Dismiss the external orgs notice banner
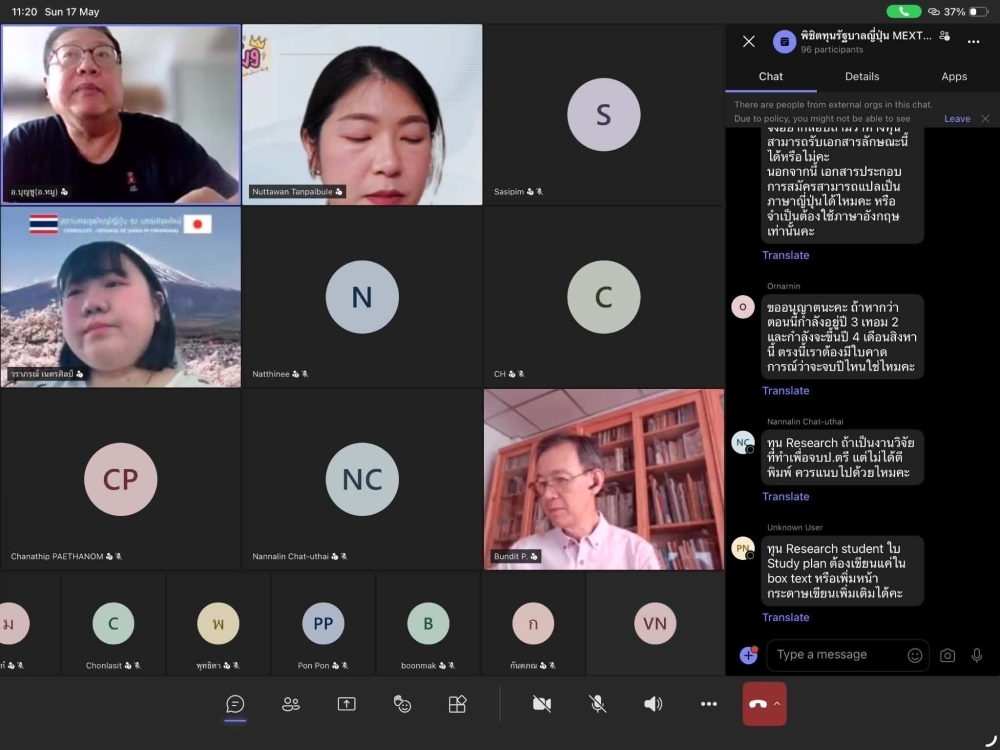 pos(985,119)
